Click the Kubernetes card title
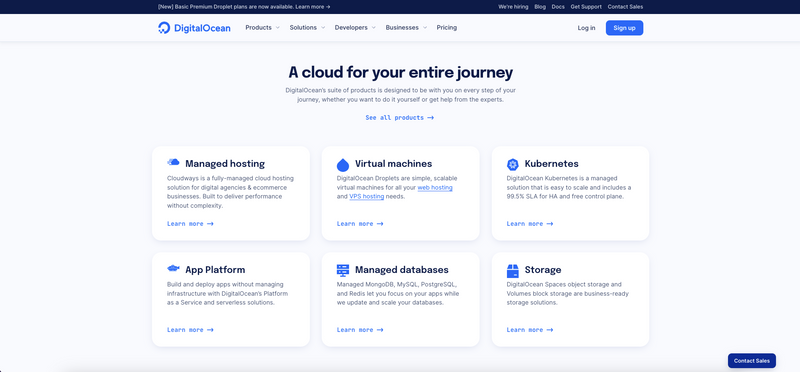Image resolution: width=800 pixels, height=372 pixels. pos(552,164)
